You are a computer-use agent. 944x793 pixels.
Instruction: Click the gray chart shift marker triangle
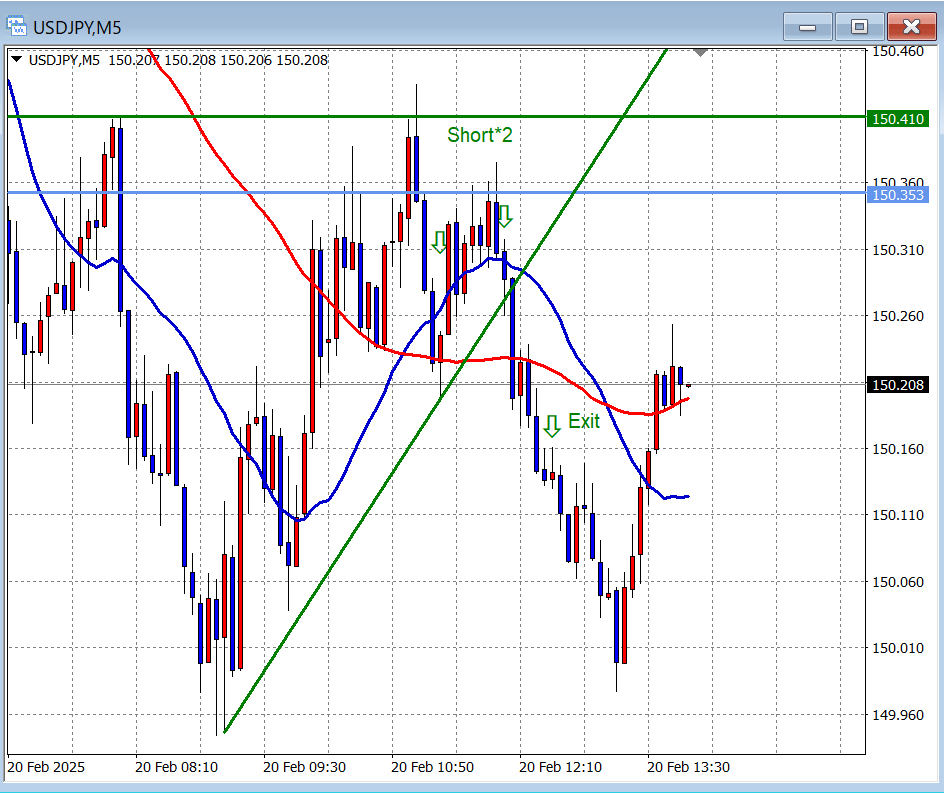700,51
